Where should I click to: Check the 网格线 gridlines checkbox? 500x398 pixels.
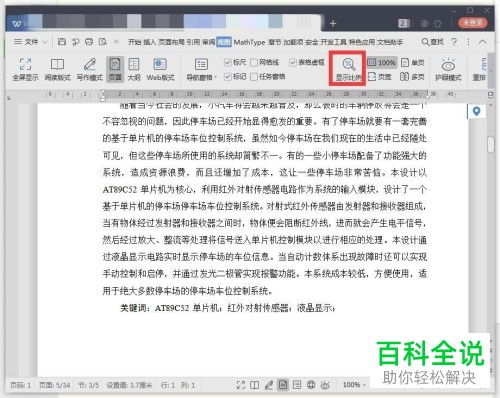254,62
